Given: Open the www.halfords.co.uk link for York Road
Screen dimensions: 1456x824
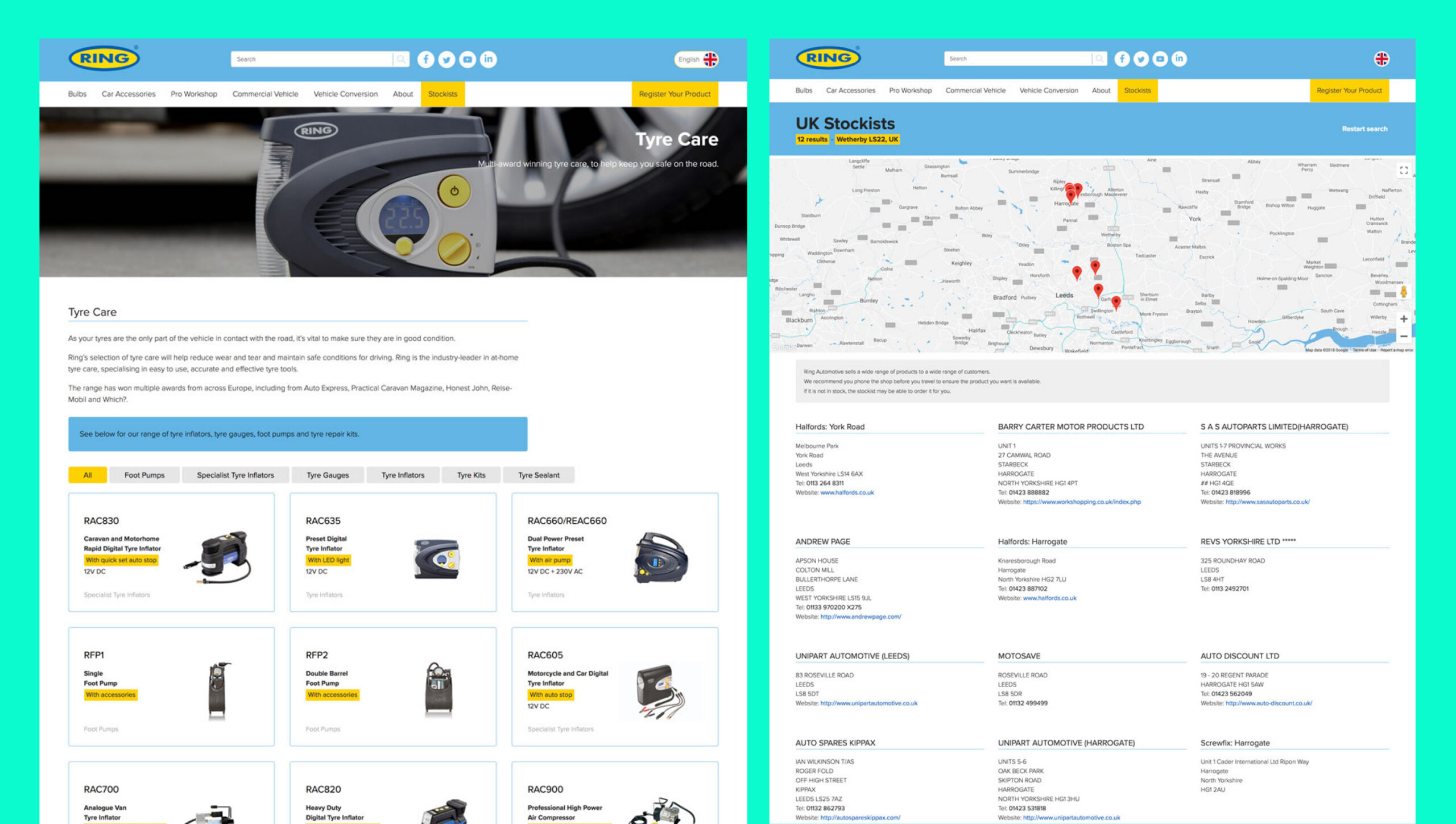Looking at the screenshot, I should pyautogui.click(x=847, y=492).
